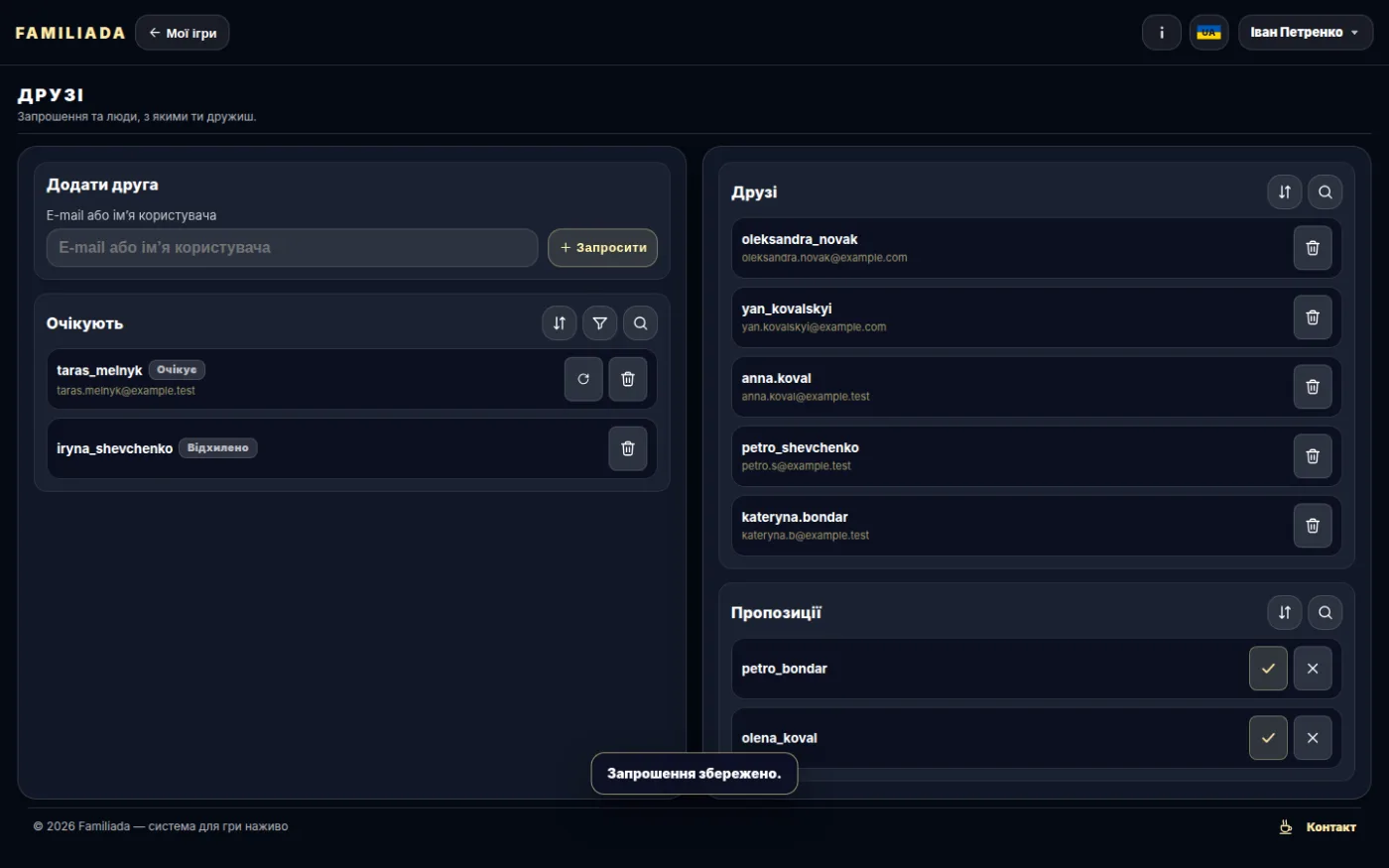Delete iryna_shevchenko rejected invitation
The width and height of the screenshot is (1389, 868).
pyautogui.click(x=628, y=448)
